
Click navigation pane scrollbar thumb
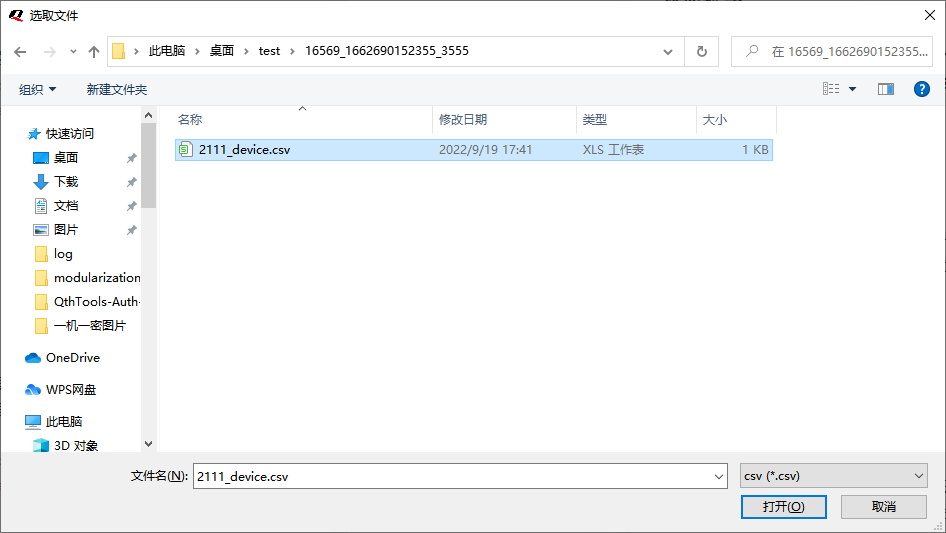148,165
